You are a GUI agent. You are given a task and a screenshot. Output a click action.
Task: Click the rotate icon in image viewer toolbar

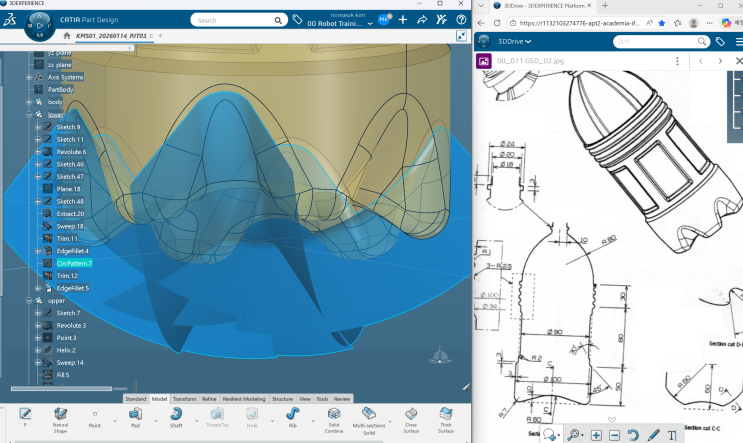[x=633, y=435]
